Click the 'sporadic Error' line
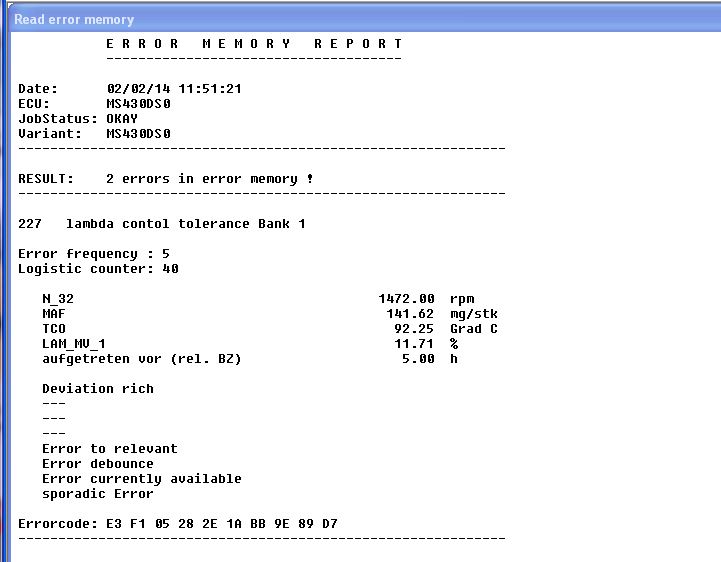The height and width of the screenshot is (562, 721). [x=98, y=494]
